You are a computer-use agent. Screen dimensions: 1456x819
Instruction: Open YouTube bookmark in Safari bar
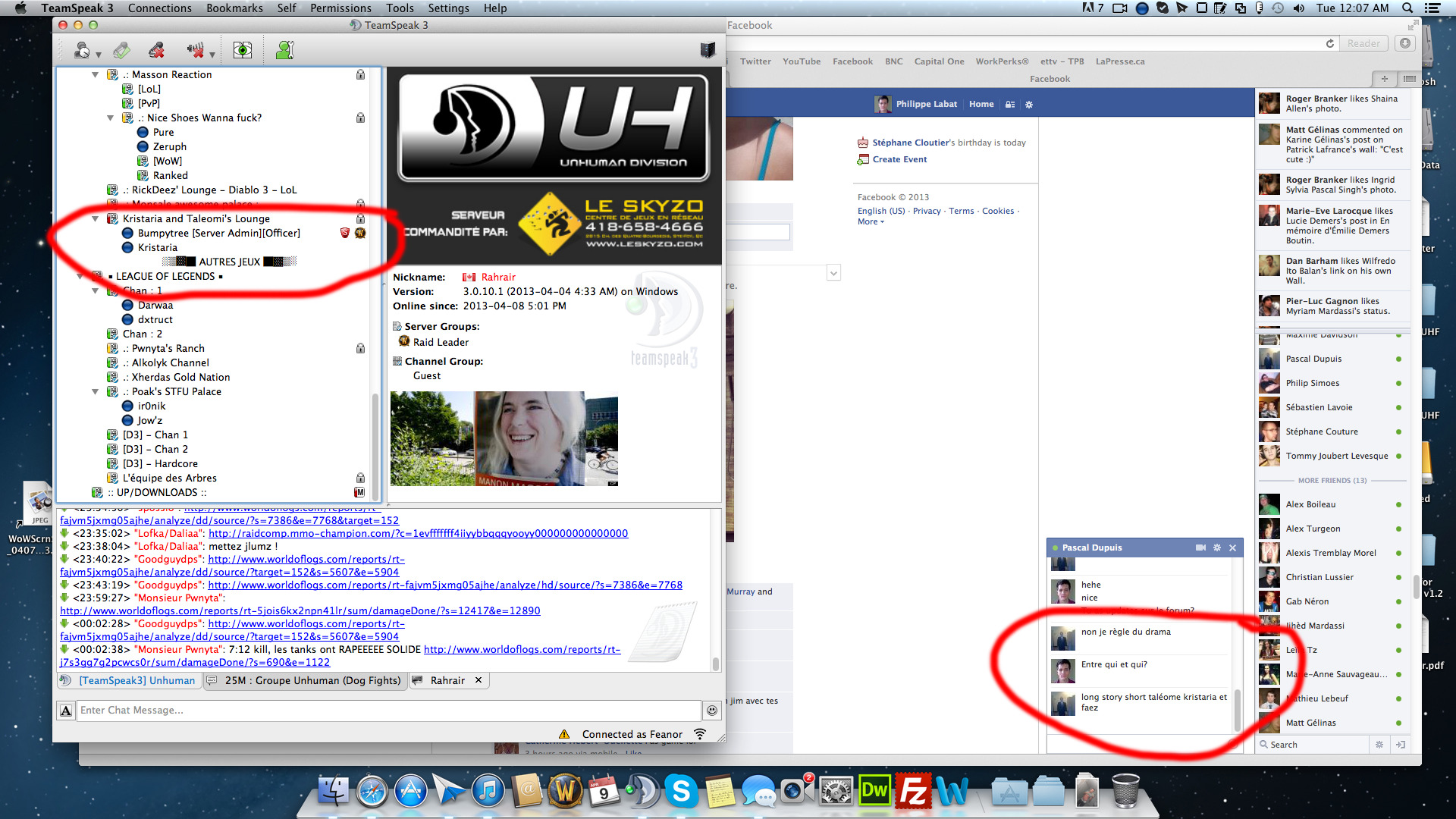pos(802,61)
